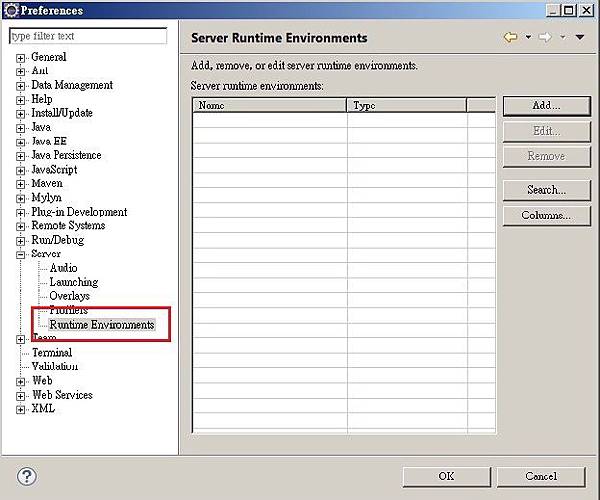Expand the Maven tree node
The height and width of the screenshot is (500, 600).
pyautogui.click(x=20, y=184)
